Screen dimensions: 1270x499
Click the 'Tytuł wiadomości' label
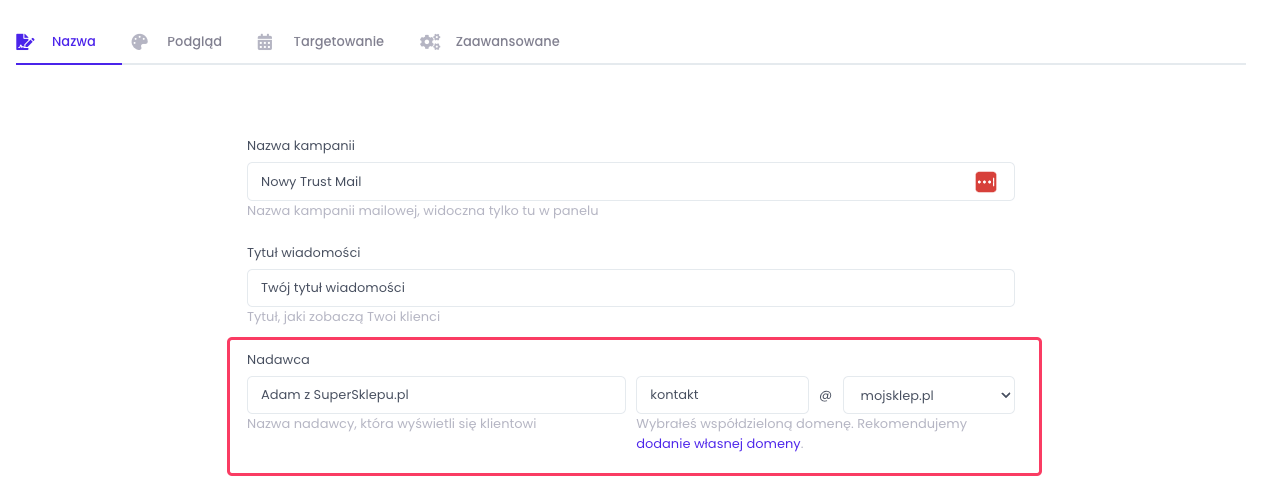point(304,252)
